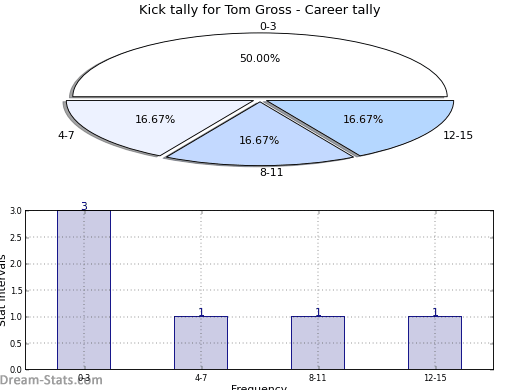Screen dimensions: 520x390
Task: Click the 12-15 x-axis tick label
Action: click(x=435, y=378)
